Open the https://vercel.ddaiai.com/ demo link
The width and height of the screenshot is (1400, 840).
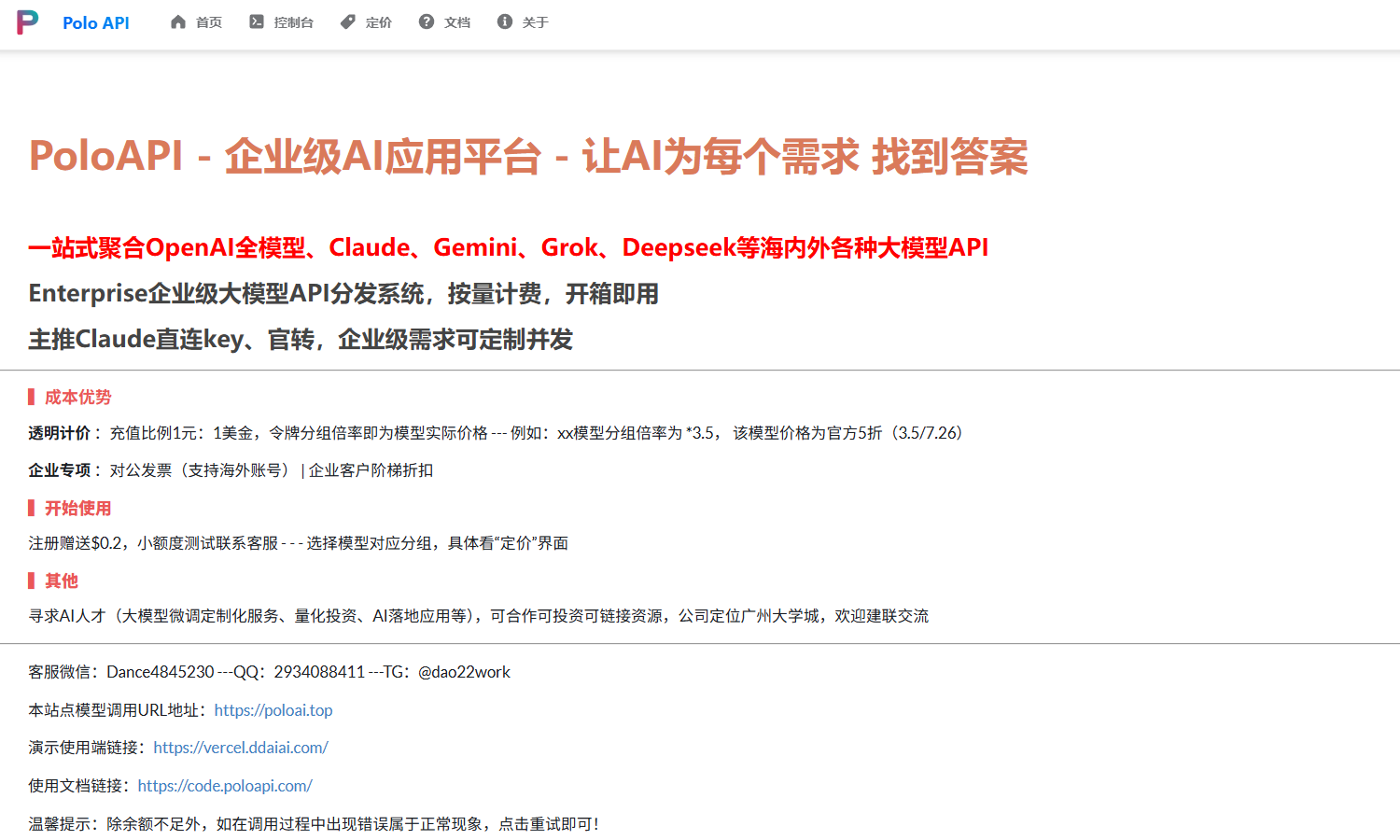pyautogui.click(x=241, y=748)
